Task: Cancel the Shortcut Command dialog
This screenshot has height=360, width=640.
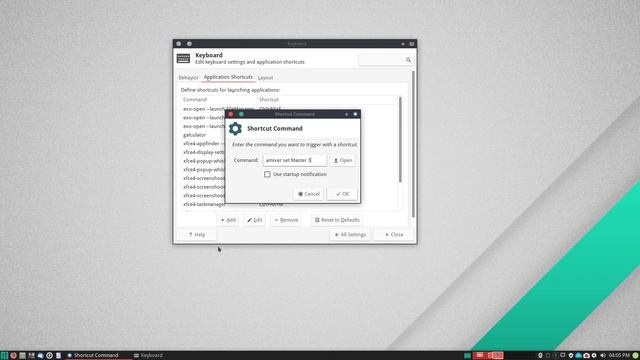Action: coord(309,194)
